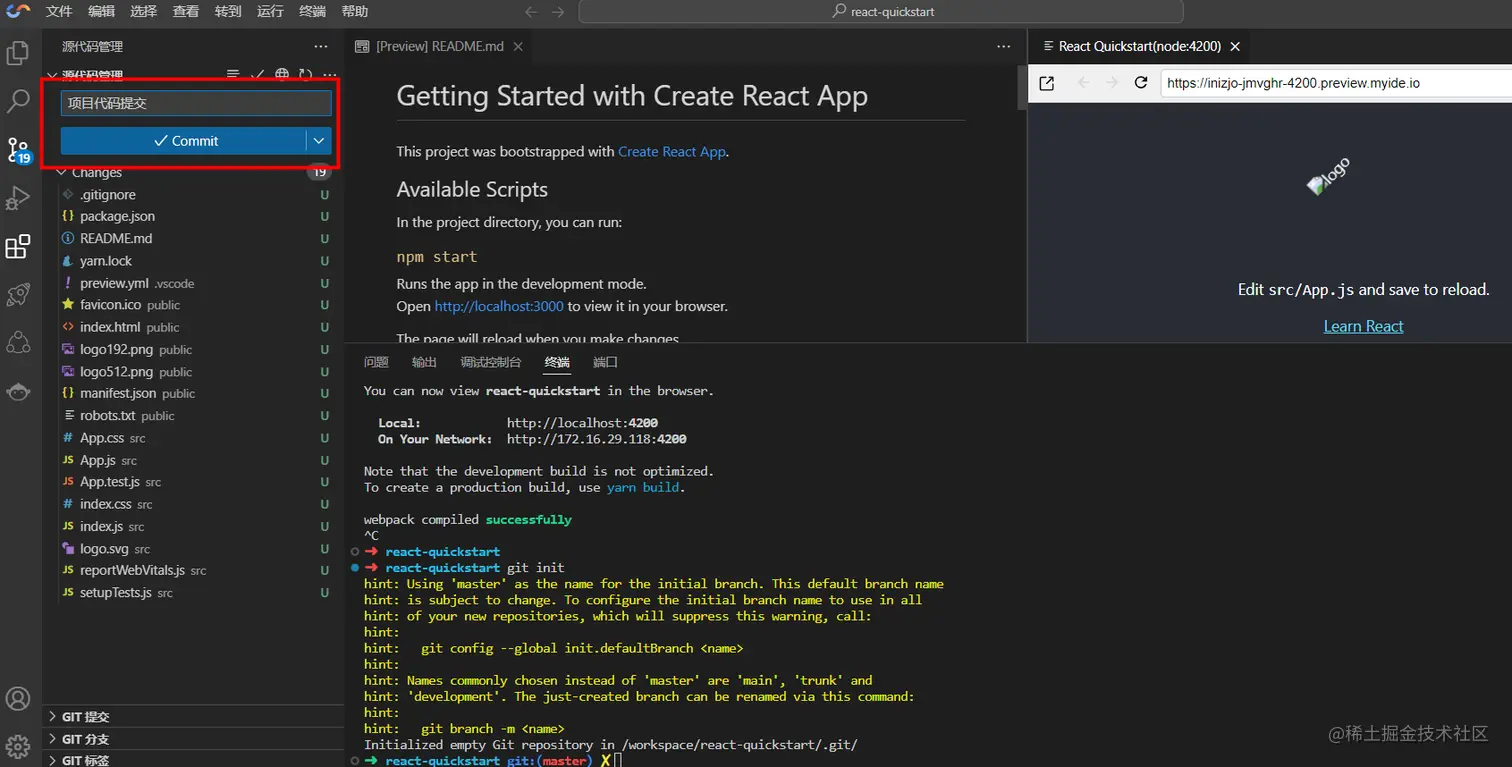The height and width of the screenshot is (767, 1512).
Task: Open the Extensions view
Action: (18, 246)
